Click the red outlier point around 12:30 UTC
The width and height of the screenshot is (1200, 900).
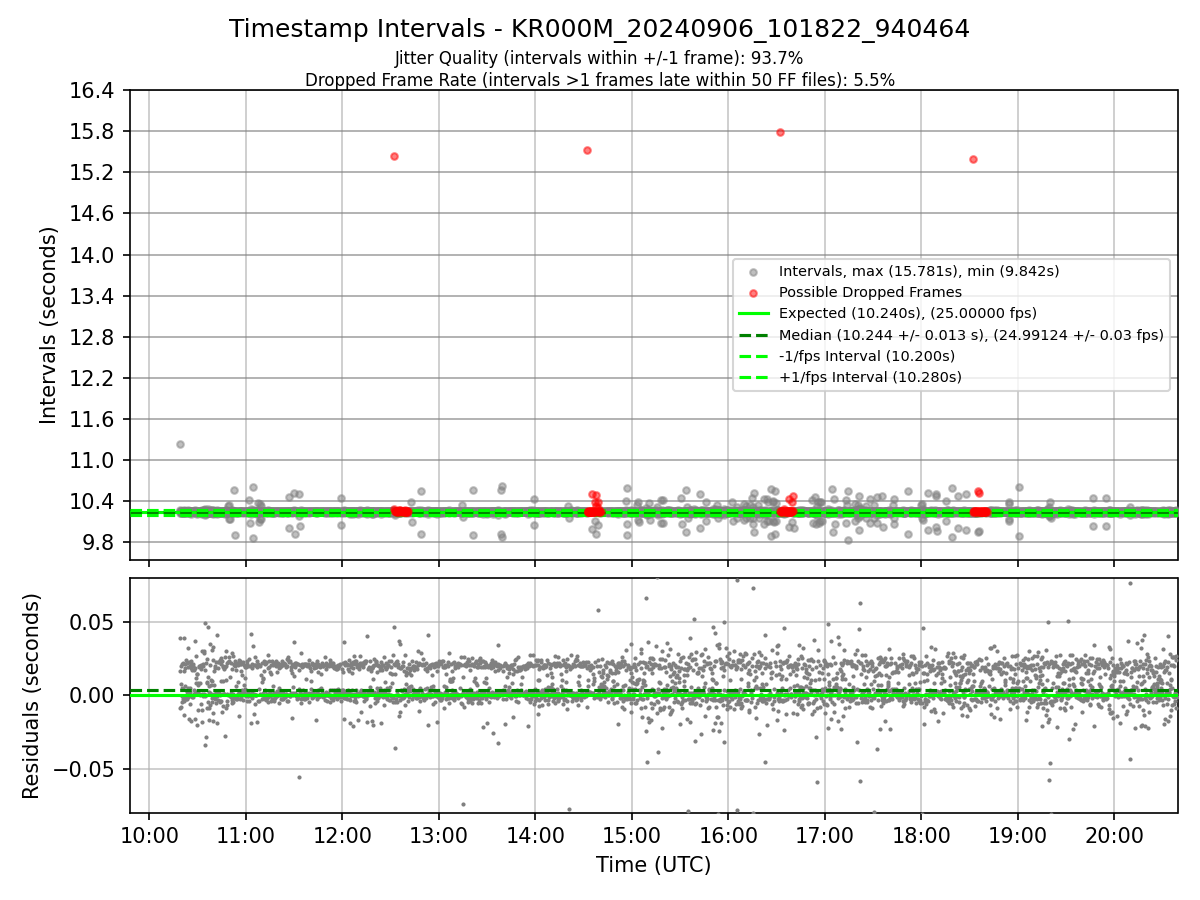pos(394,156)
